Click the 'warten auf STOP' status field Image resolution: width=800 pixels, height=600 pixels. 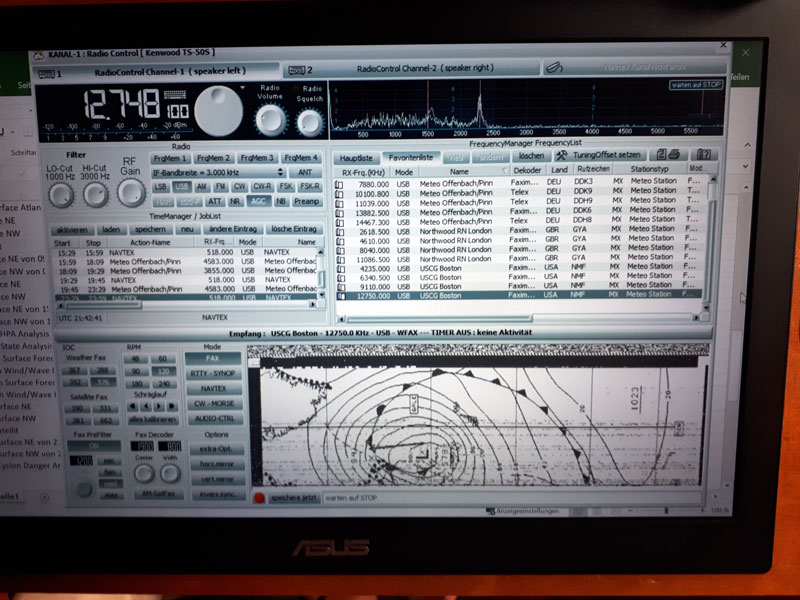tap(512, 497)
